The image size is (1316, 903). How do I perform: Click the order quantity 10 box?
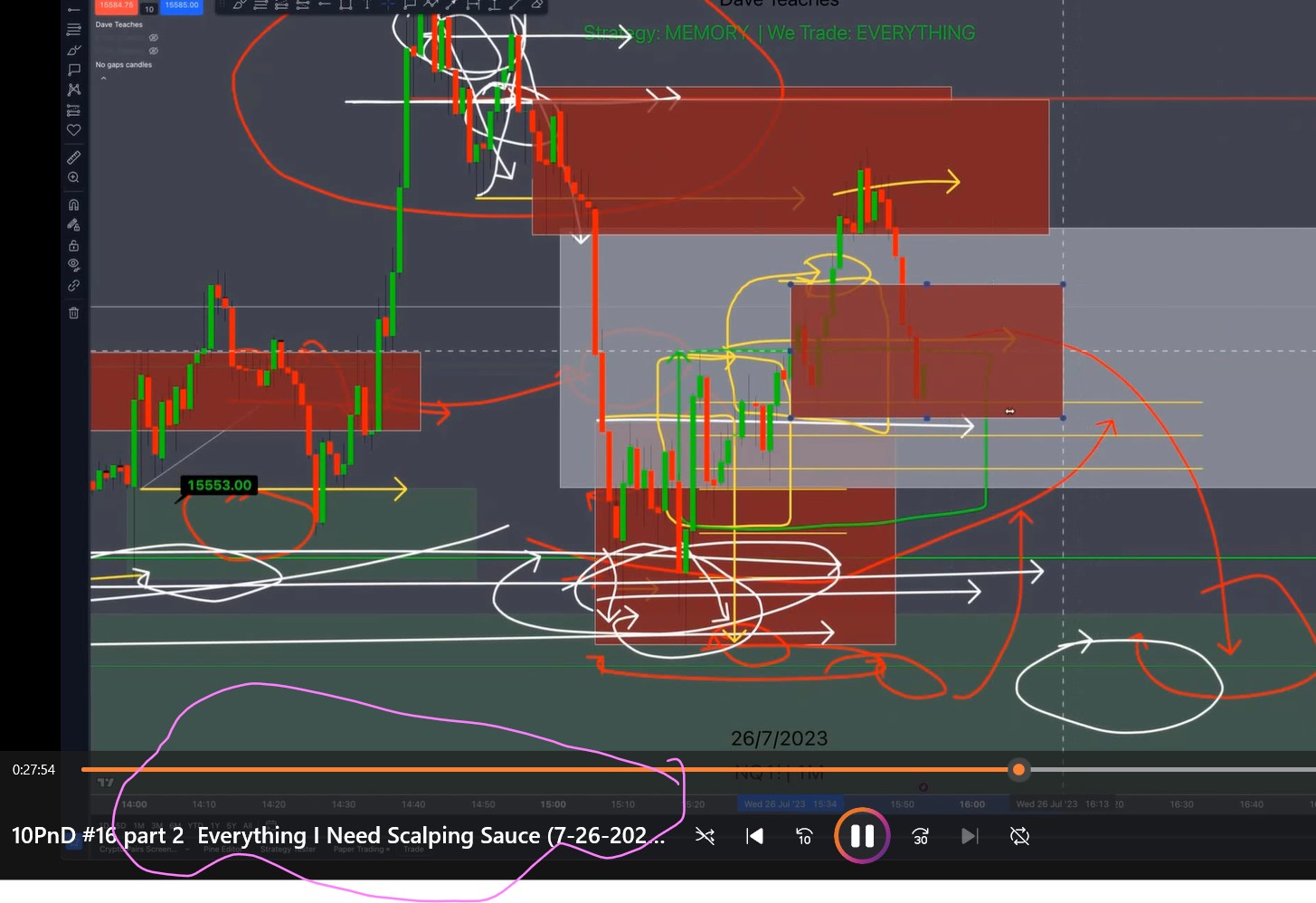(149, 7)
